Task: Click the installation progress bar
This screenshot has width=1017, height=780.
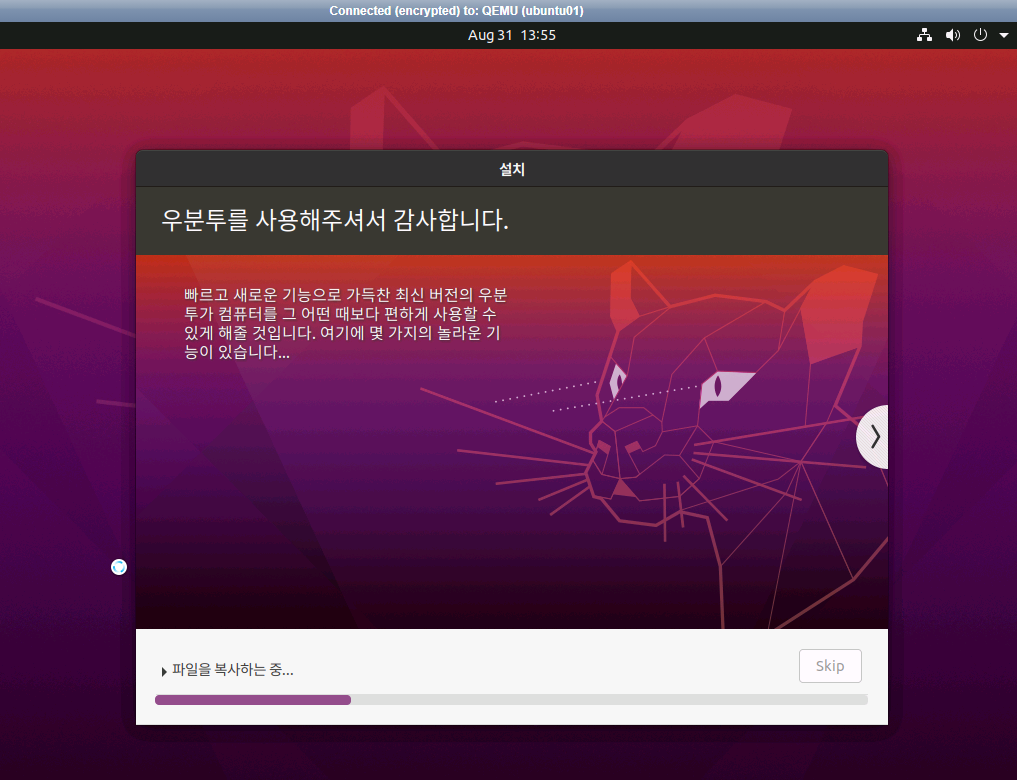Action: pyautogui.click(x=511, y=700)
